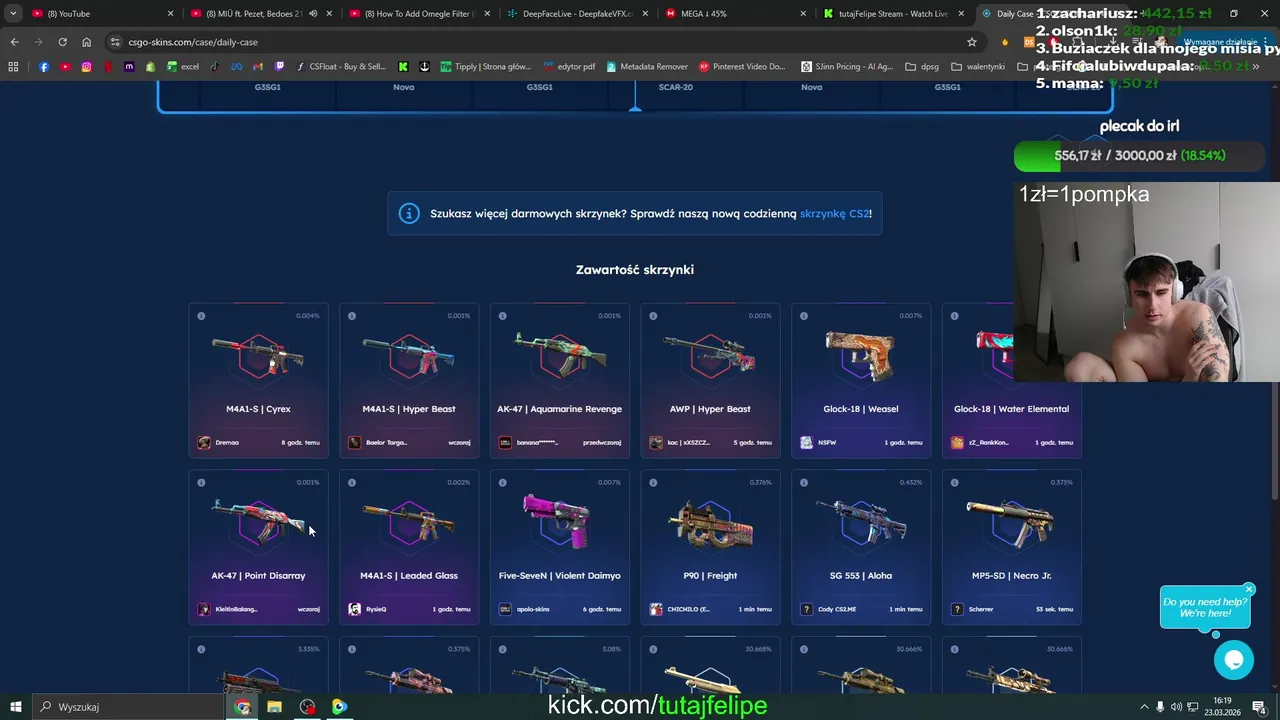Select the M4A1-S Leaded Glass thumbnail
This screenshot has width=1280, height=720.
pyautogui.click(x=408, y=521)
